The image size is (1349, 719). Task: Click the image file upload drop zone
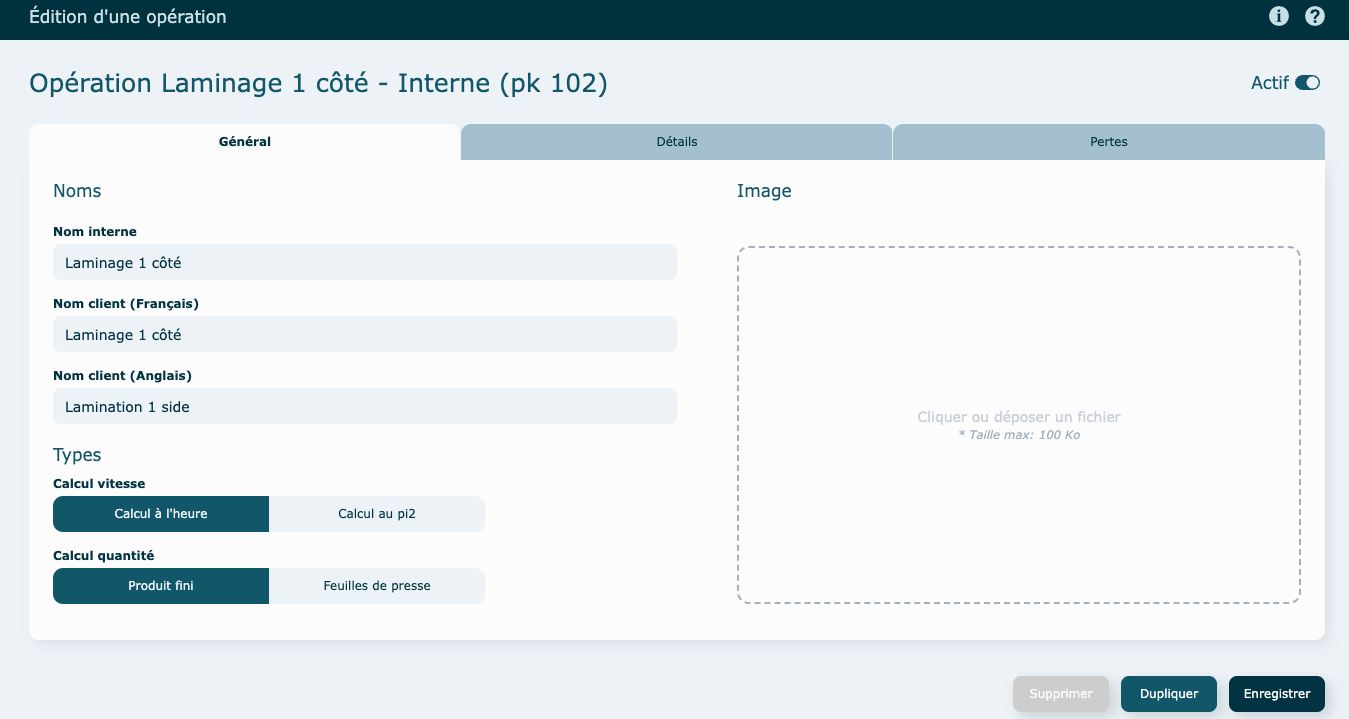point(1019,425)
